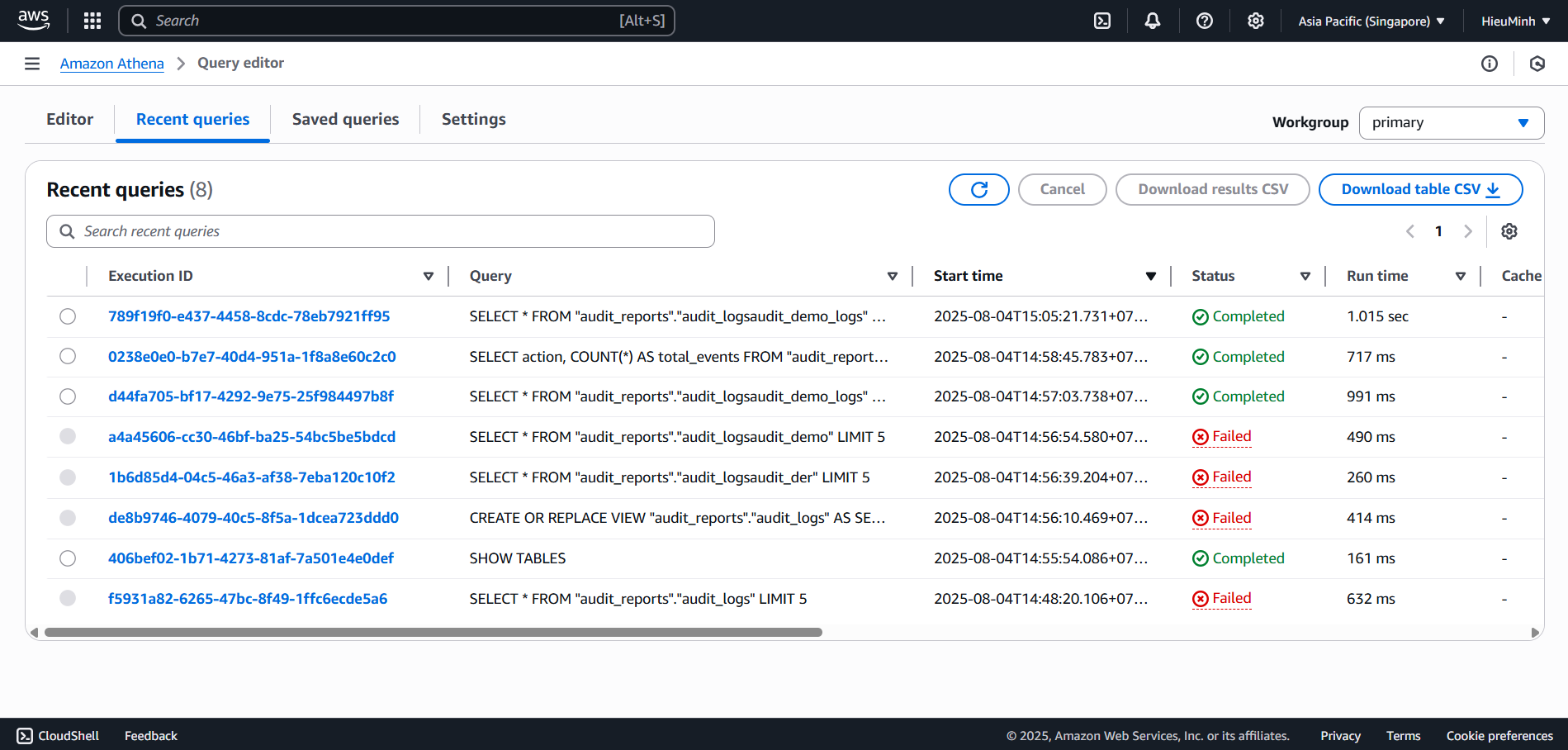Click scrollbar right arrow of table
Screen dimensions: 1568x750
click(1535, 633)
